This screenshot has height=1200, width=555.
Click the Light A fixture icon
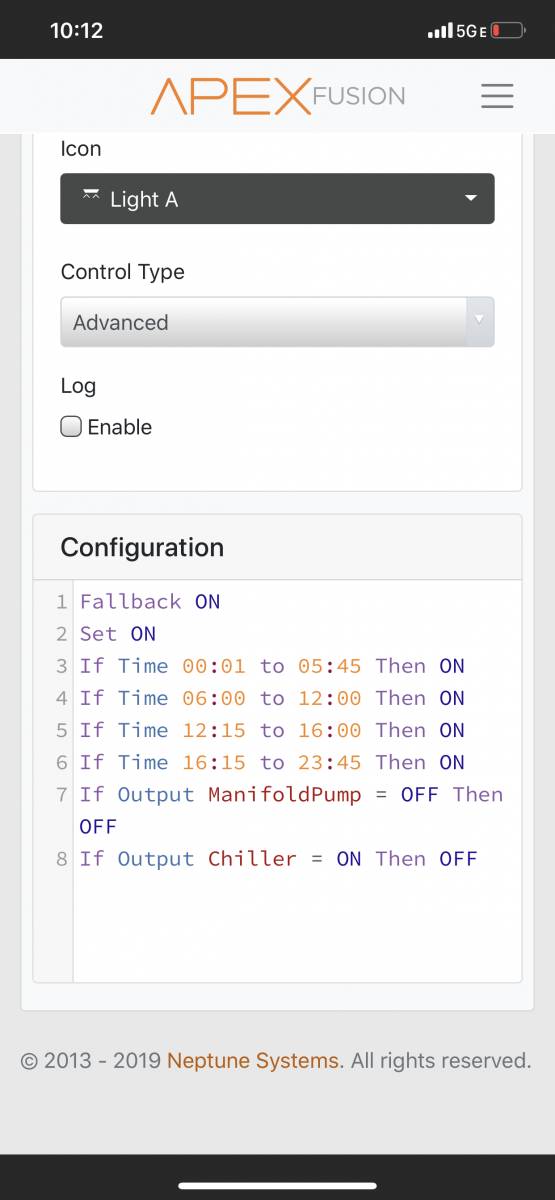pyautogui.click(x=91, y=197)
